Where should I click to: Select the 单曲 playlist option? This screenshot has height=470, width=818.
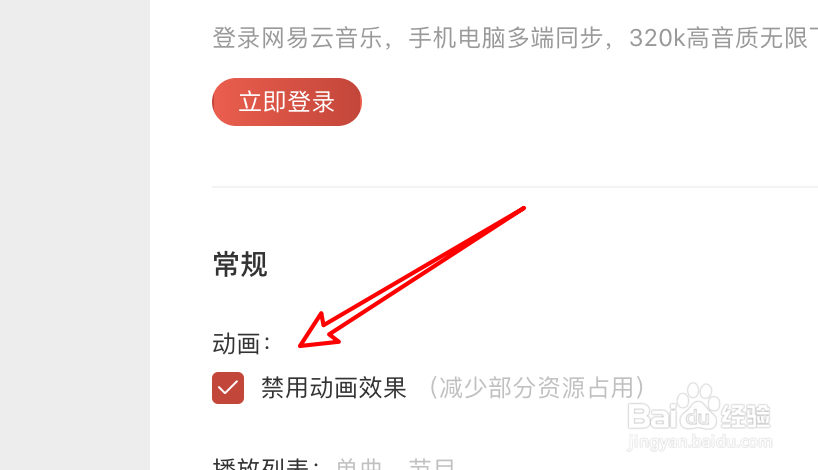(359, 464)
